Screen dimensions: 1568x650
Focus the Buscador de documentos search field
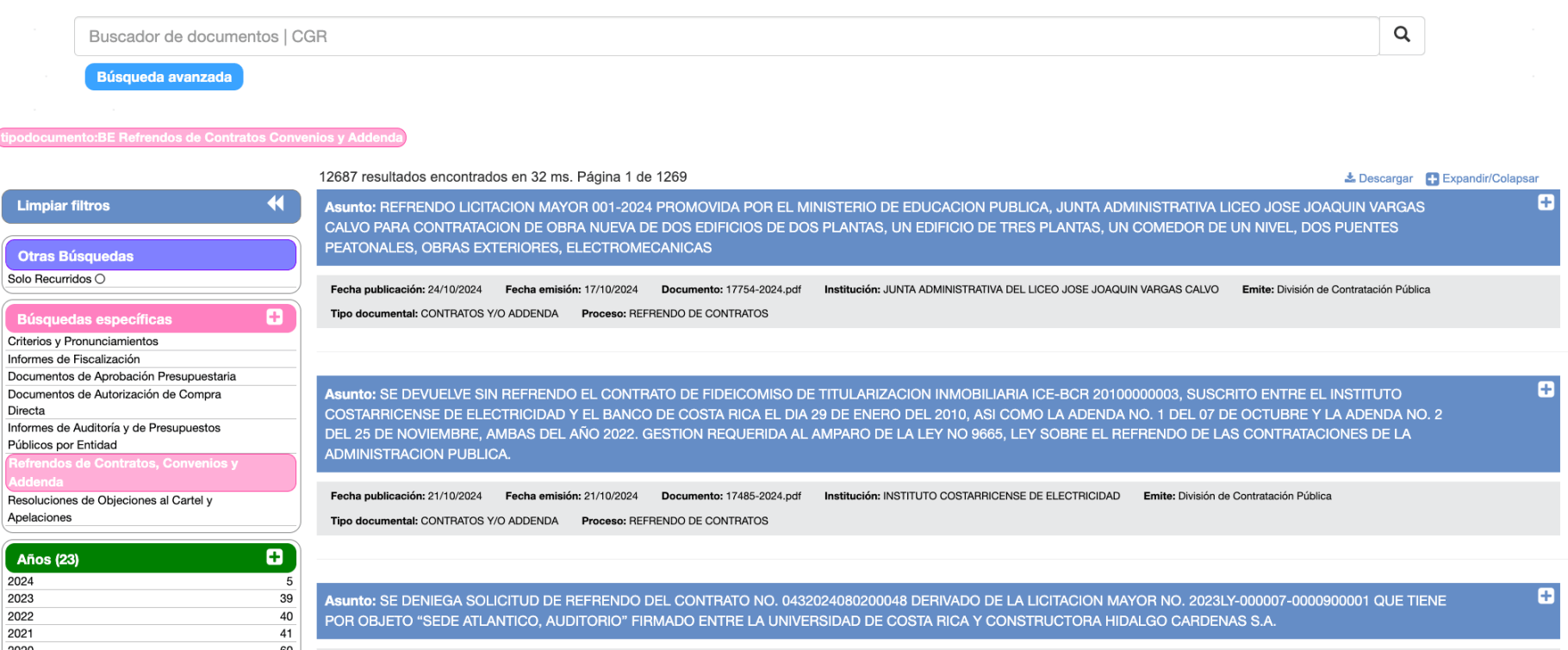726,36
